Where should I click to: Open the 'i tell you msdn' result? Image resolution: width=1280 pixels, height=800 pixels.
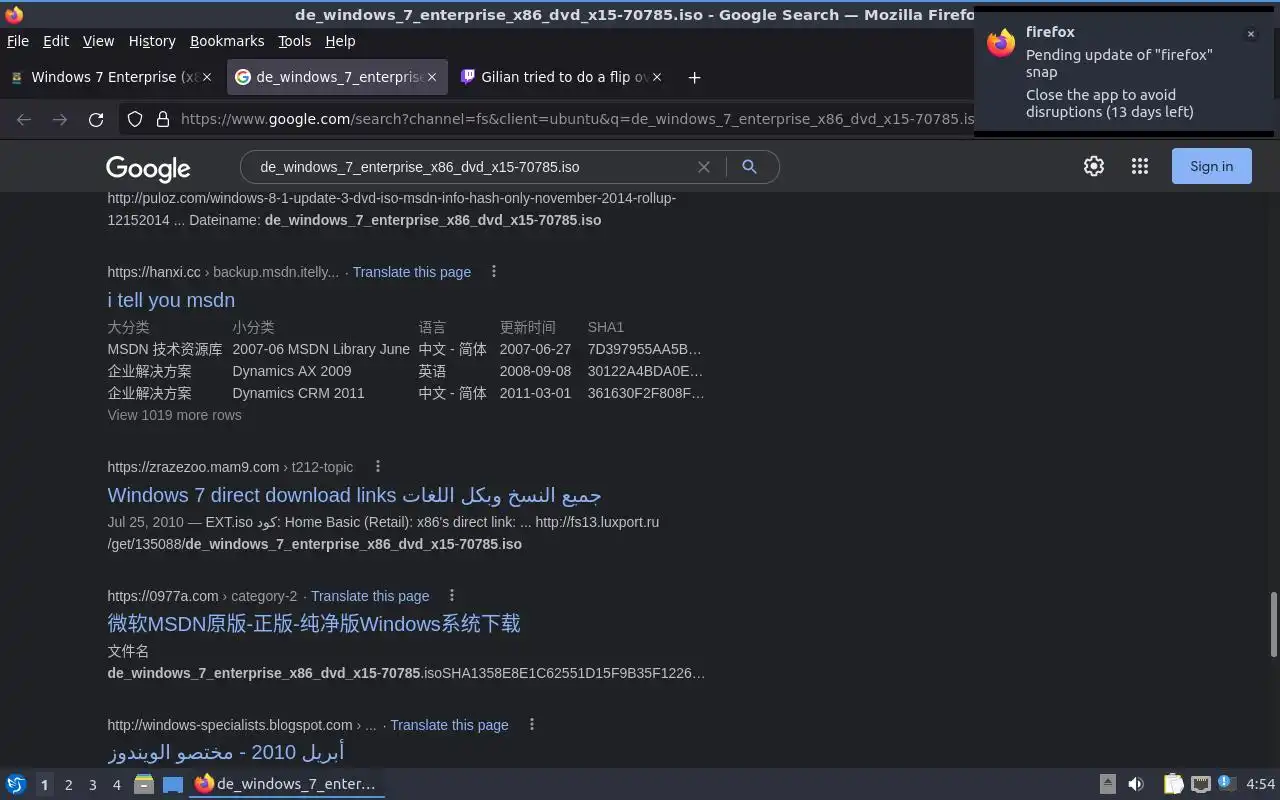coord(171,300)
